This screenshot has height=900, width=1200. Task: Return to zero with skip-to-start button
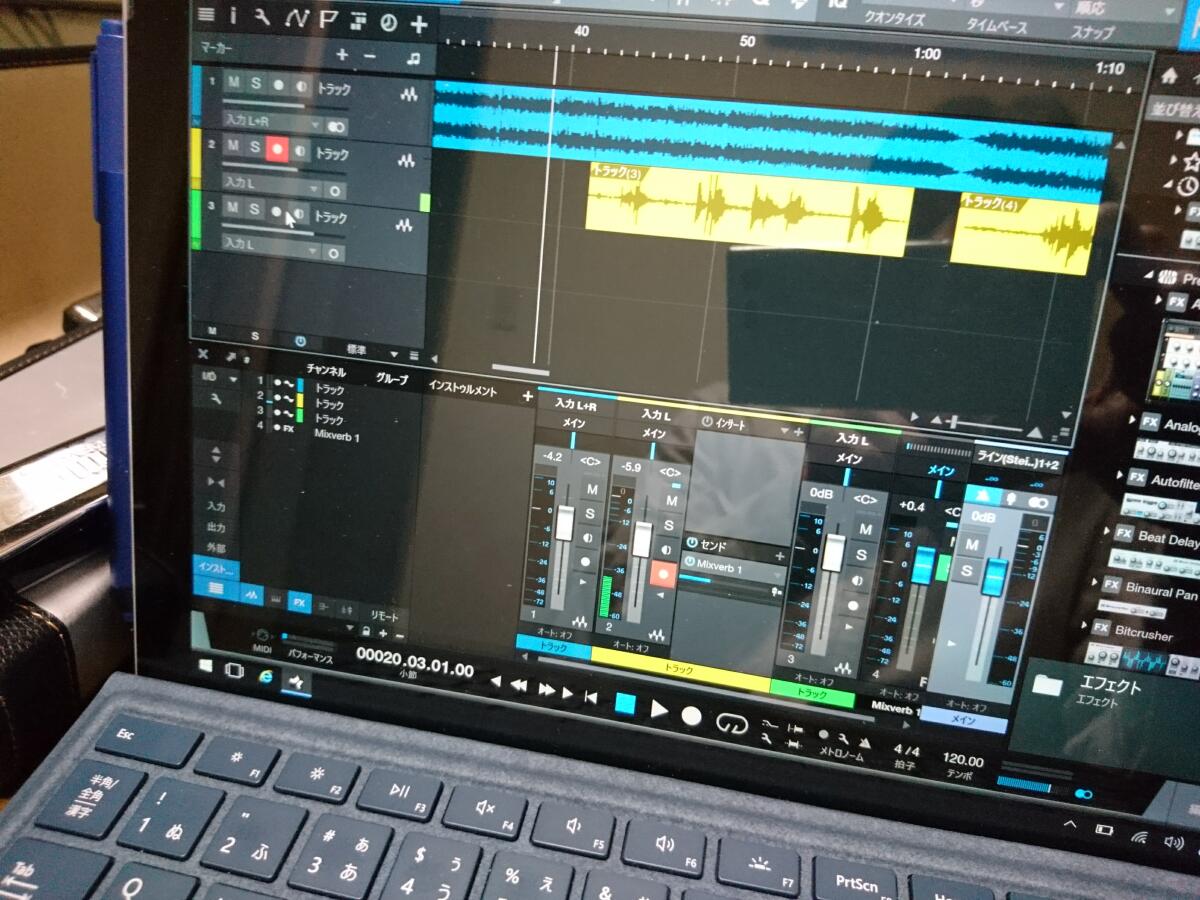click(x=591, y=697)
